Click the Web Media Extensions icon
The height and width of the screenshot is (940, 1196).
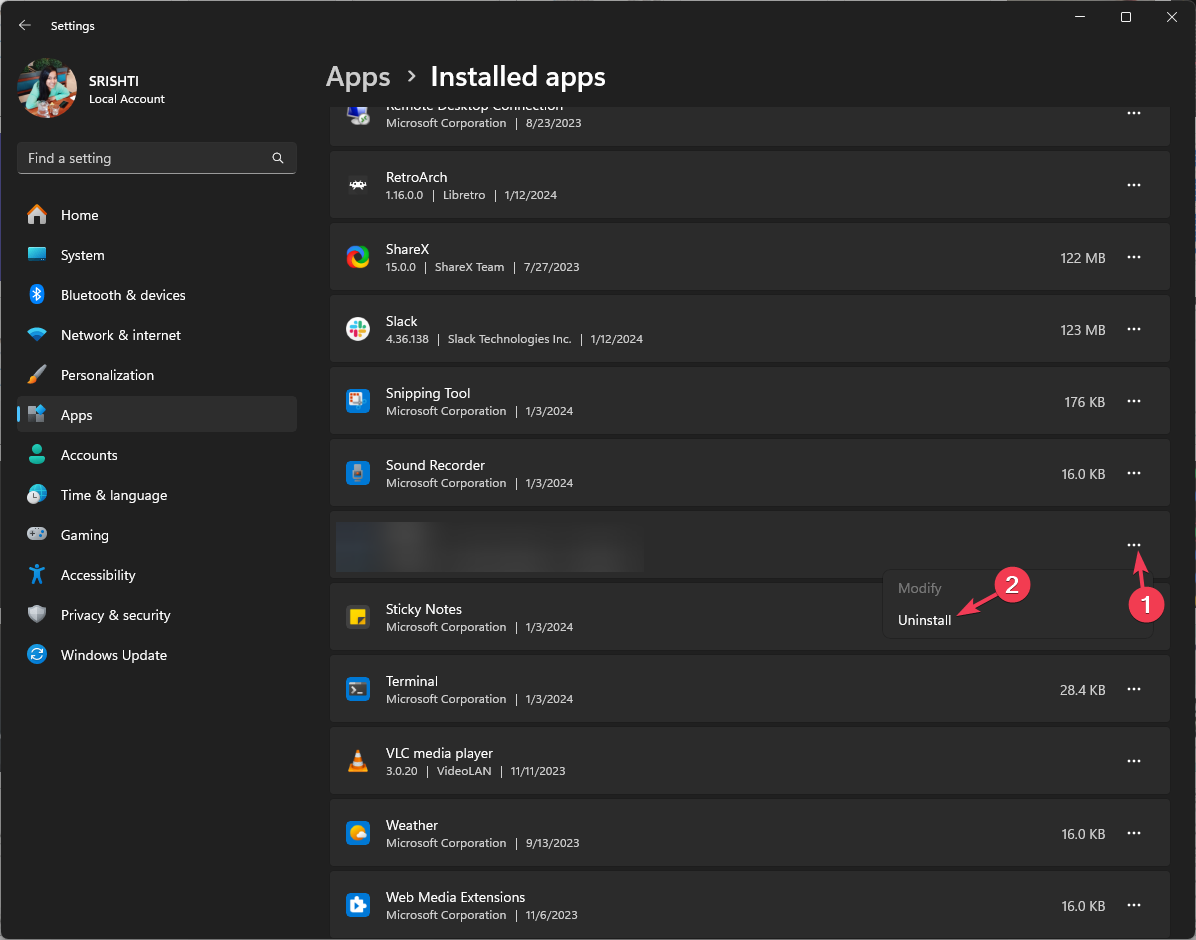(358, 905)
